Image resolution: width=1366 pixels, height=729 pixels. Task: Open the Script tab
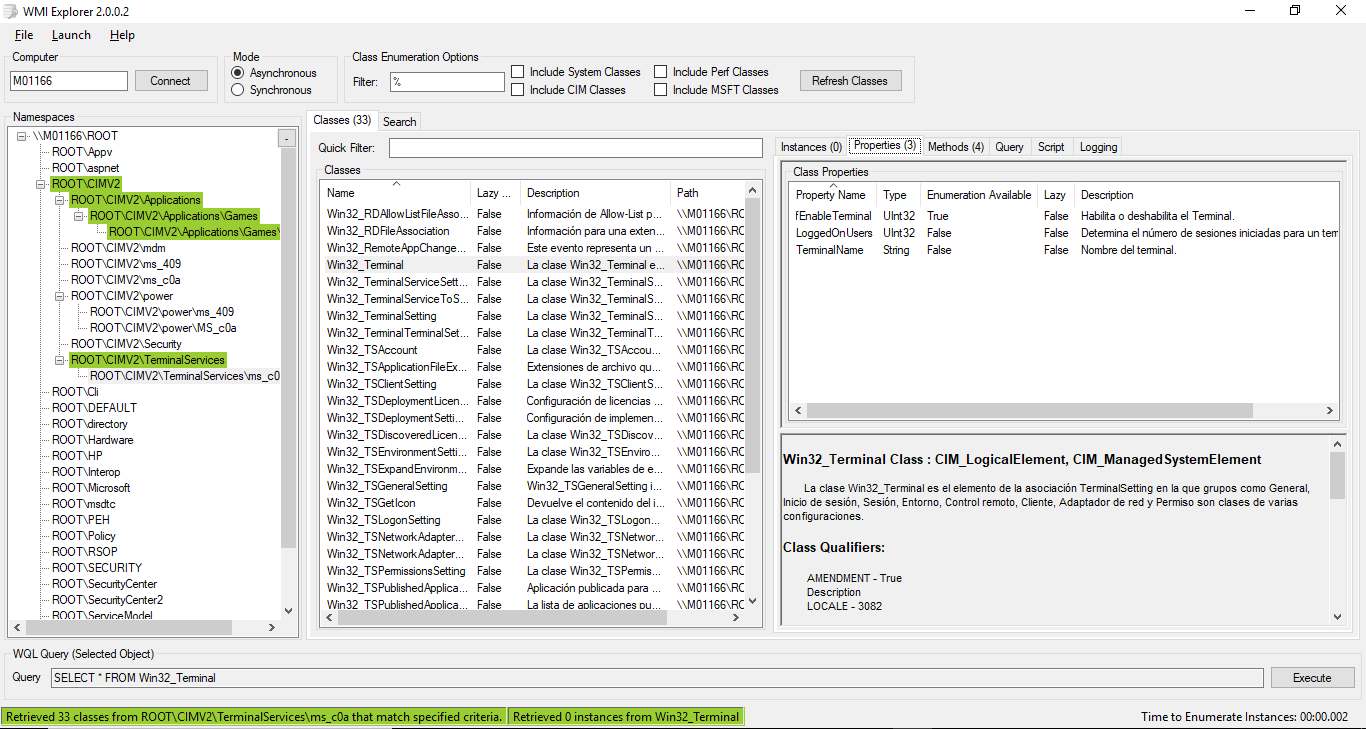pos(1051,147)
